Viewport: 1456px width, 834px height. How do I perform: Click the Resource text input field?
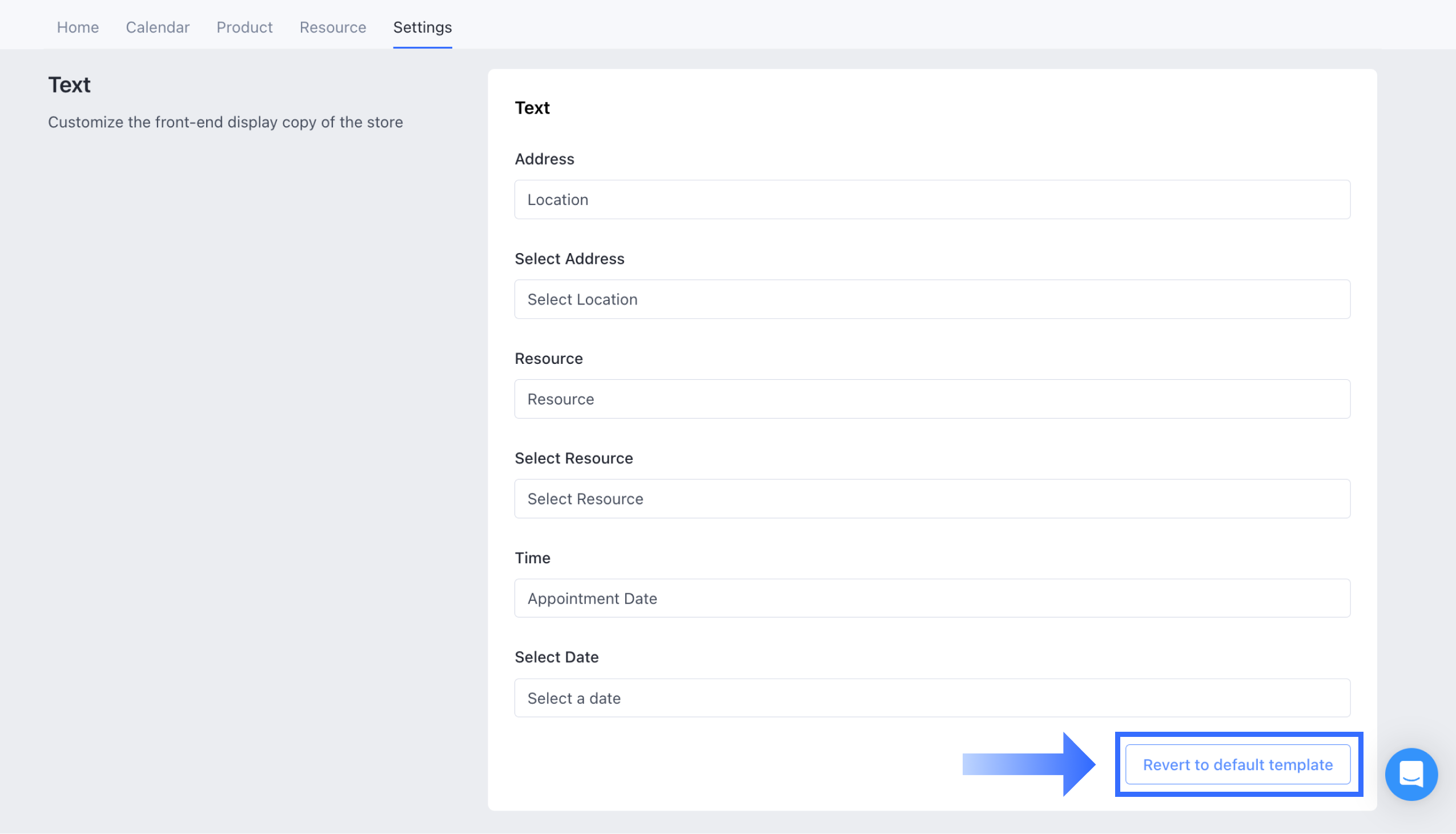pyautogui.click(x=931, y=399)
